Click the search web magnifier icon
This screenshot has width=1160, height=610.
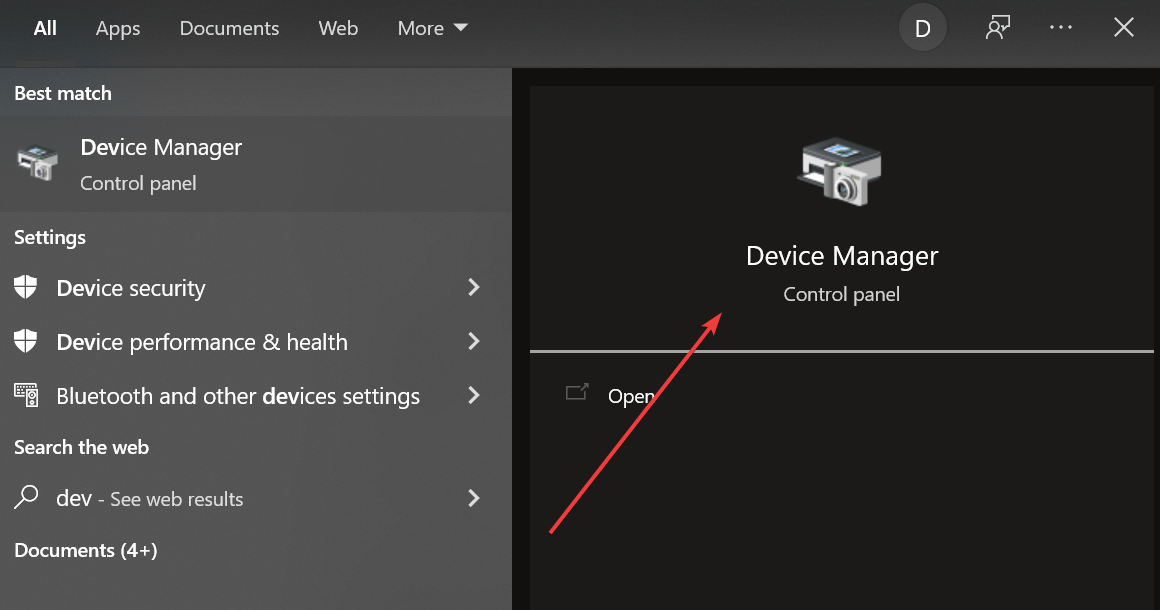[x=27, y=498]
